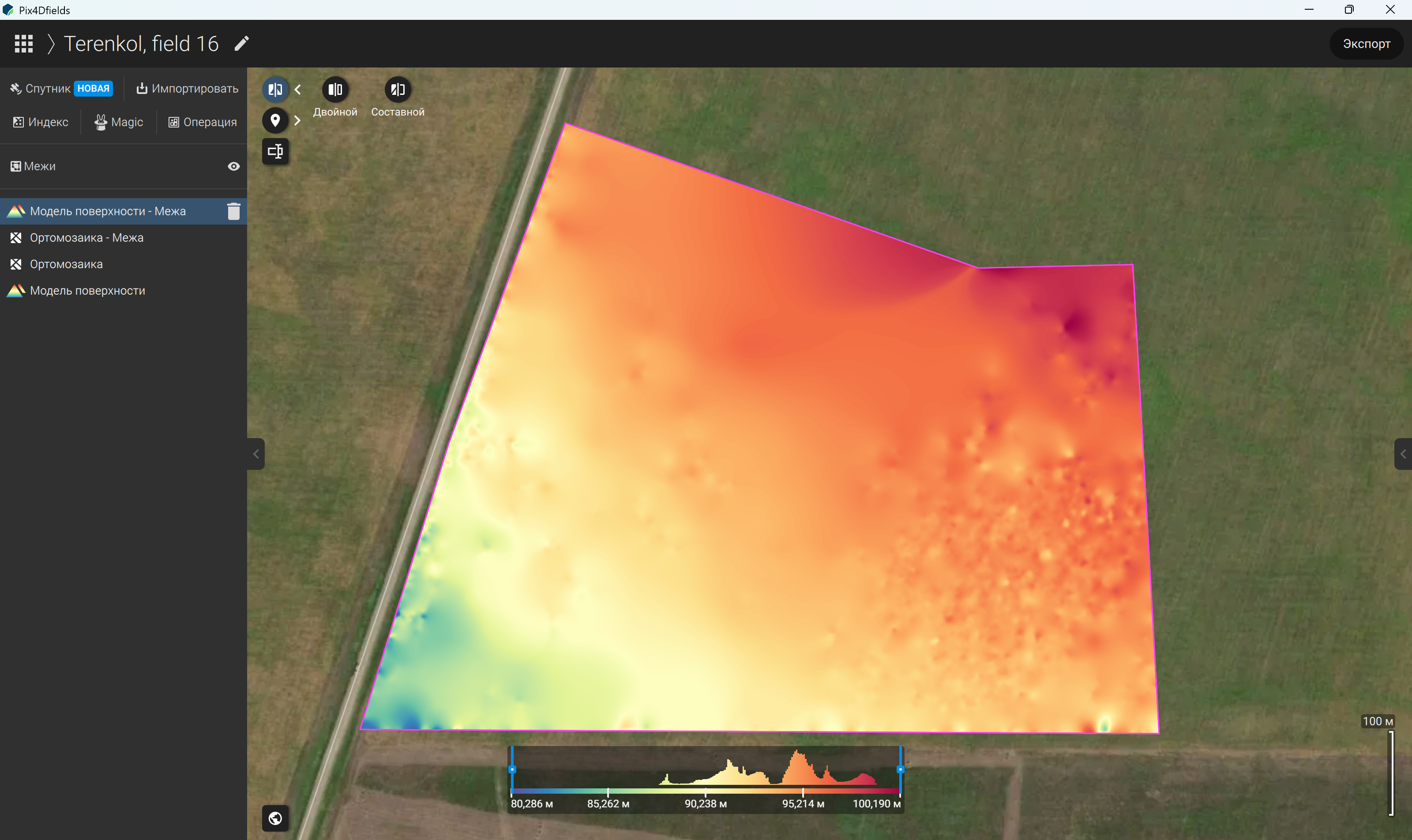Toggle Межи boundaries visibility eye

tap(234, 166)
